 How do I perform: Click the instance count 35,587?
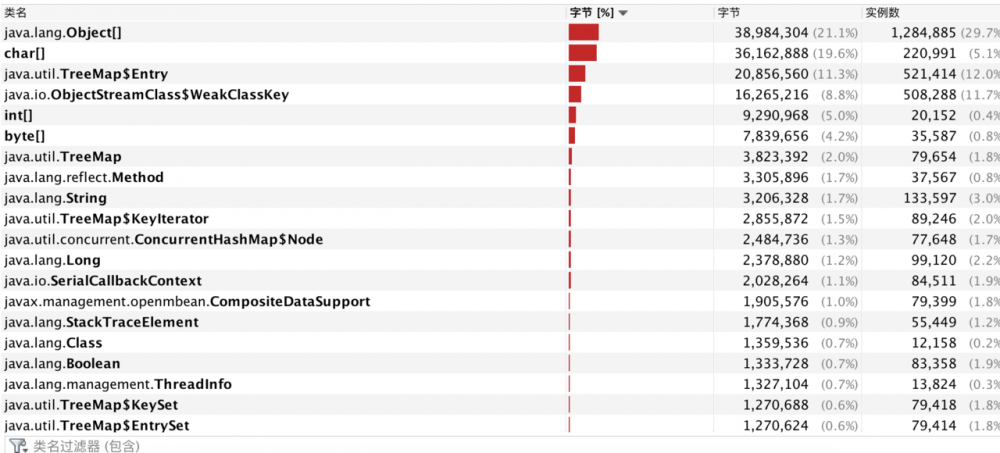tap(934, 136)
